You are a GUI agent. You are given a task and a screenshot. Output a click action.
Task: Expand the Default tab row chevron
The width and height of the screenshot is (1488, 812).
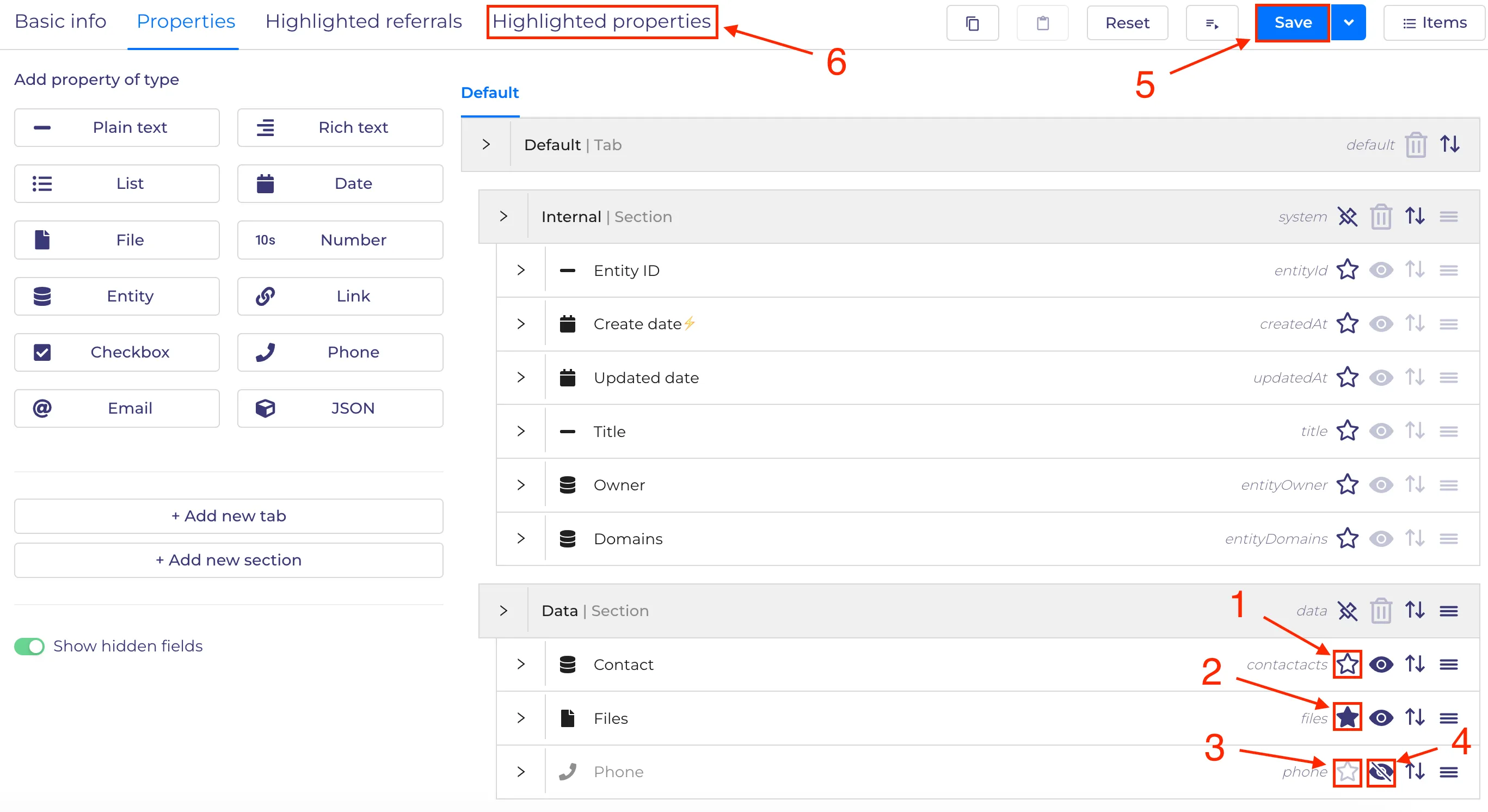pyautogui.click(x=486, y=144)
